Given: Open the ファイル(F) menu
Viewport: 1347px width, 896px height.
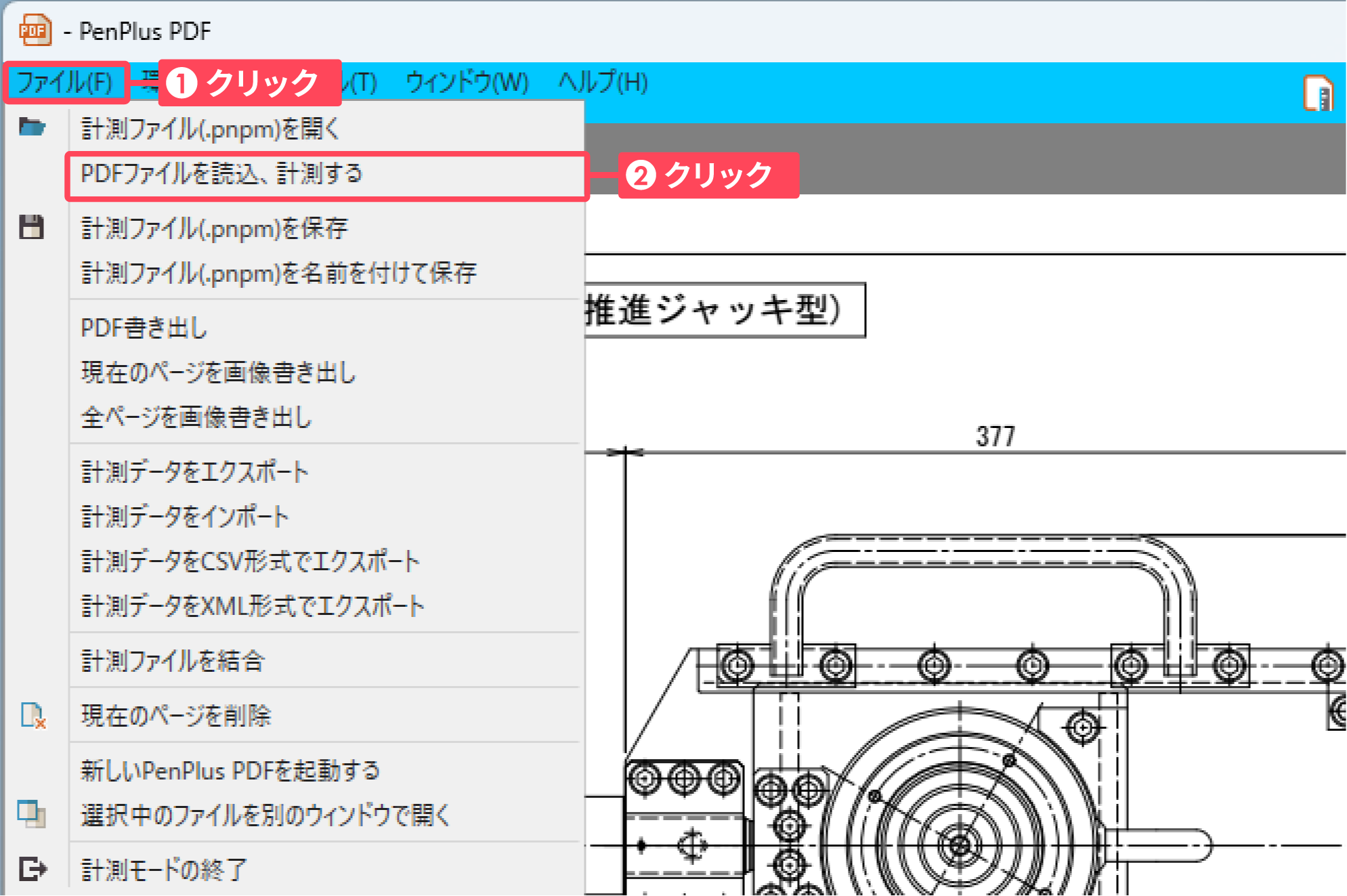Looking at the screenshot, I should tap(65, 83).
